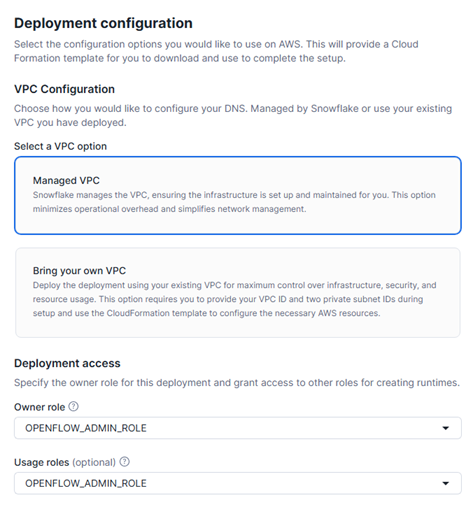Screen dimensions: 473x507
Task: Click the VPC Configuration section heading
Action: point(64,89)
